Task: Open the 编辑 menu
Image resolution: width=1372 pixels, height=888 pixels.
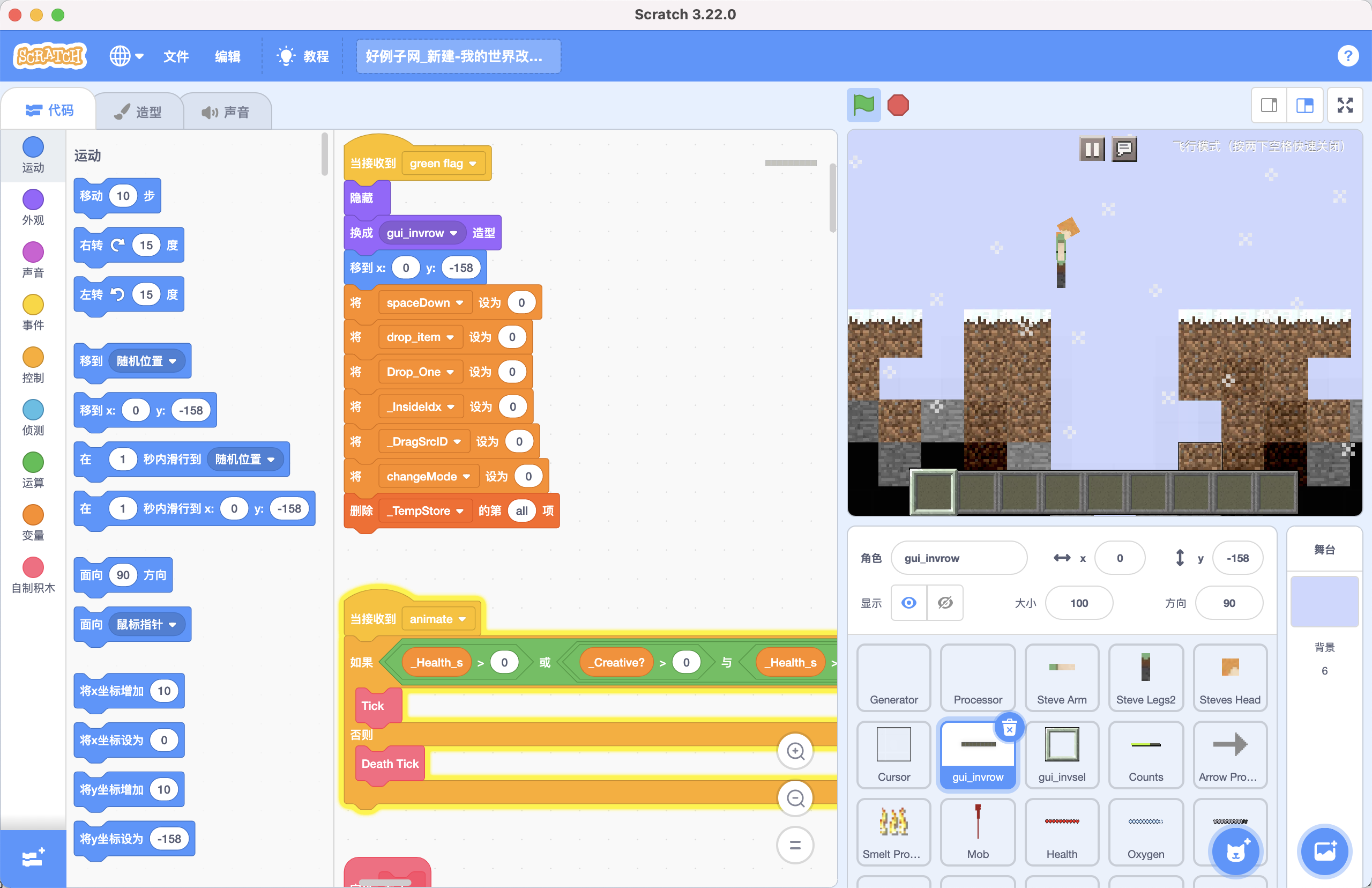Action: click(228, 56)
